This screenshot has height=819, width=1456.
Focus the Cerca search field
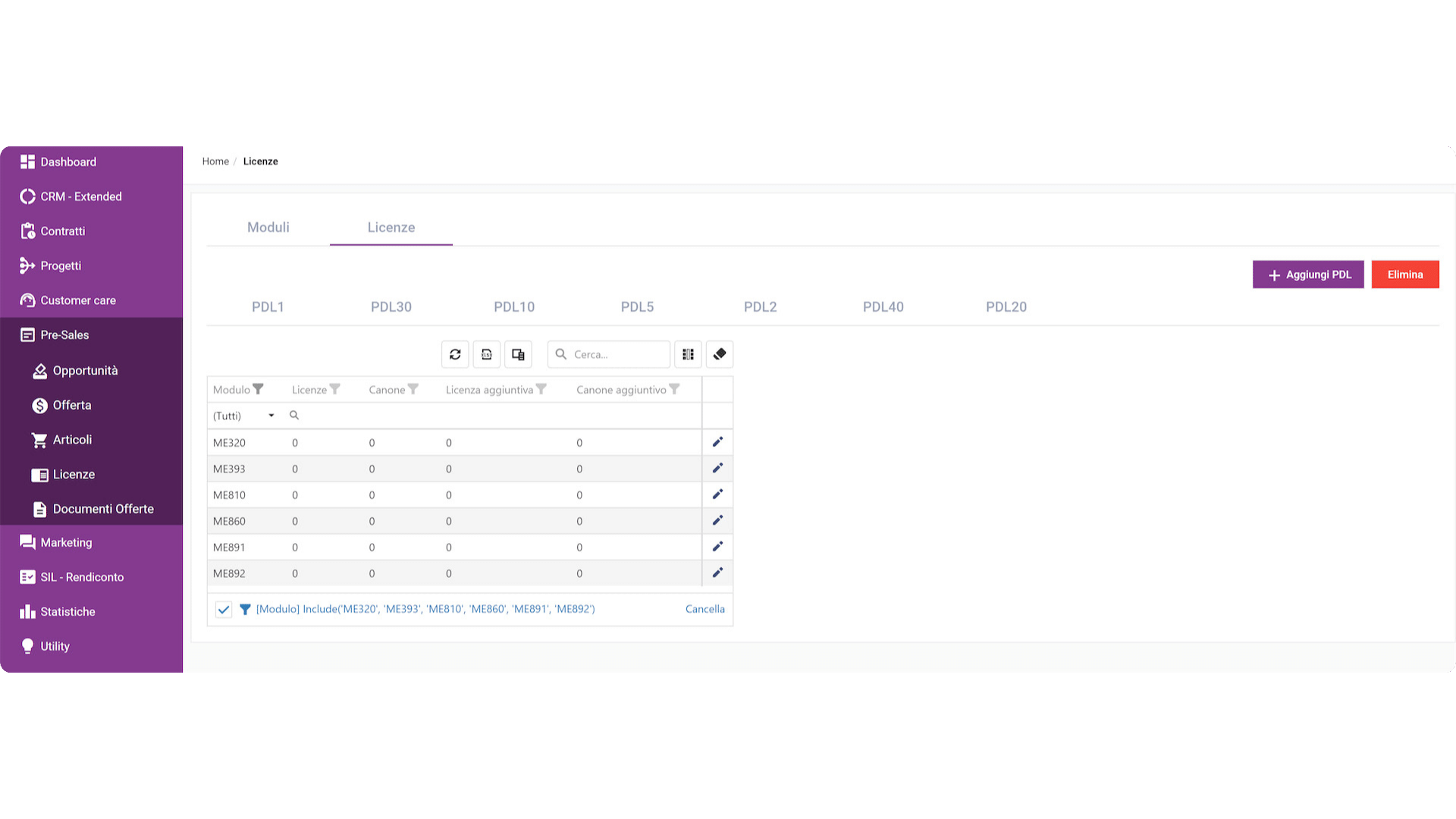609,354
